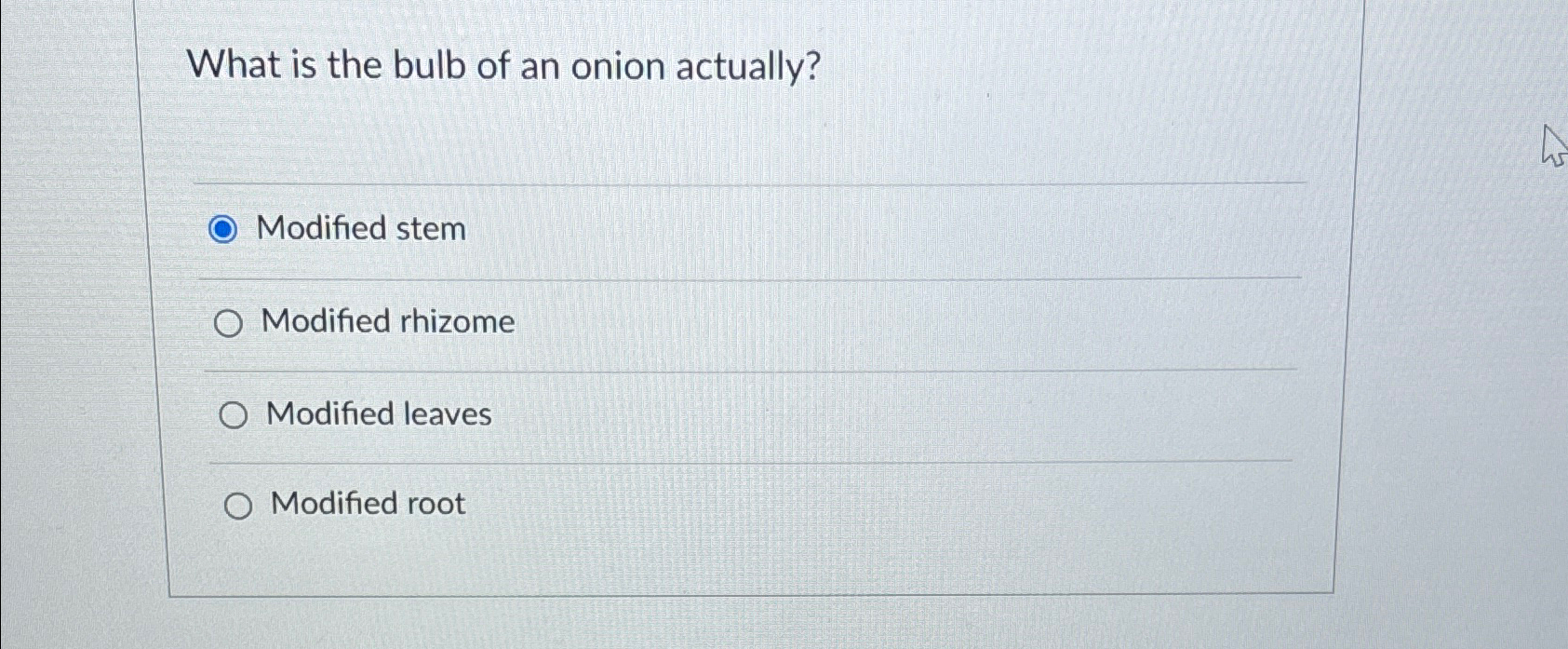Deselect the currently chosen Modified stem option
Image resolution: width=1568 pixels, height=649 pixels.
pyautogui.click(x=224, y=229)
